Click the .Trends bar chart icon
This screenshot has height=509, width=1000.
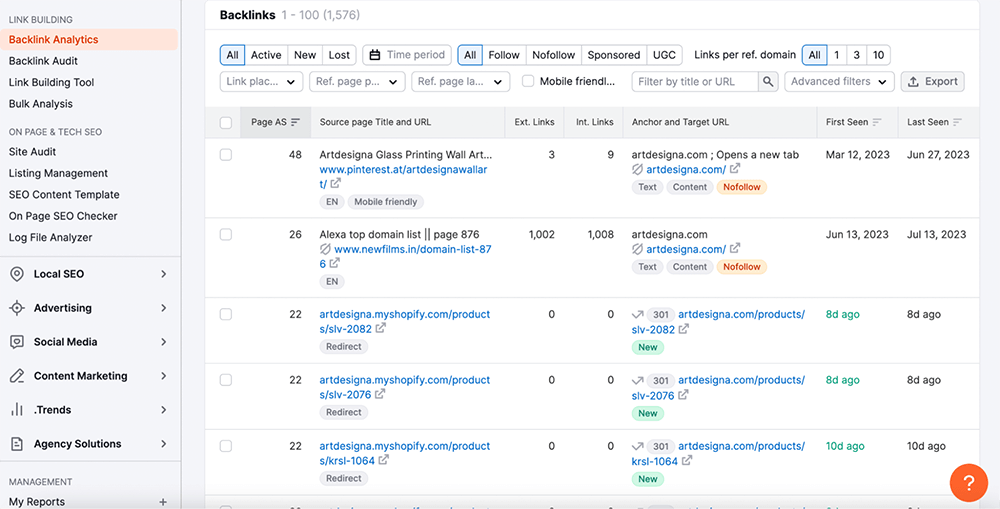(17, 409)
